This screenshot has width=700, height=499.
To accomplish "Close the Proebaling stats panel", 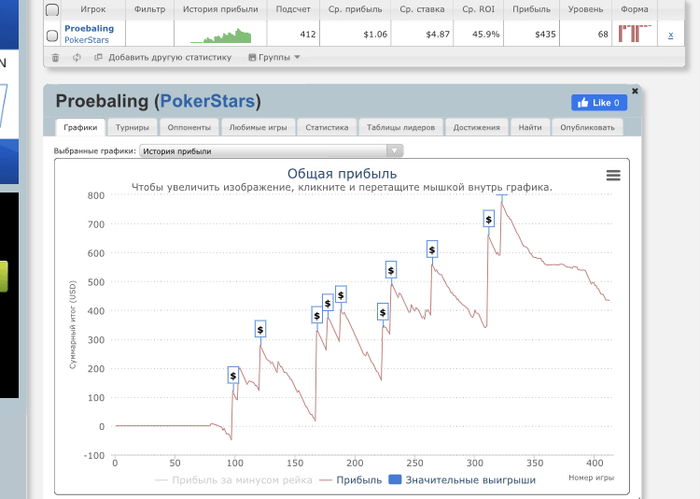I will (635, 91).
